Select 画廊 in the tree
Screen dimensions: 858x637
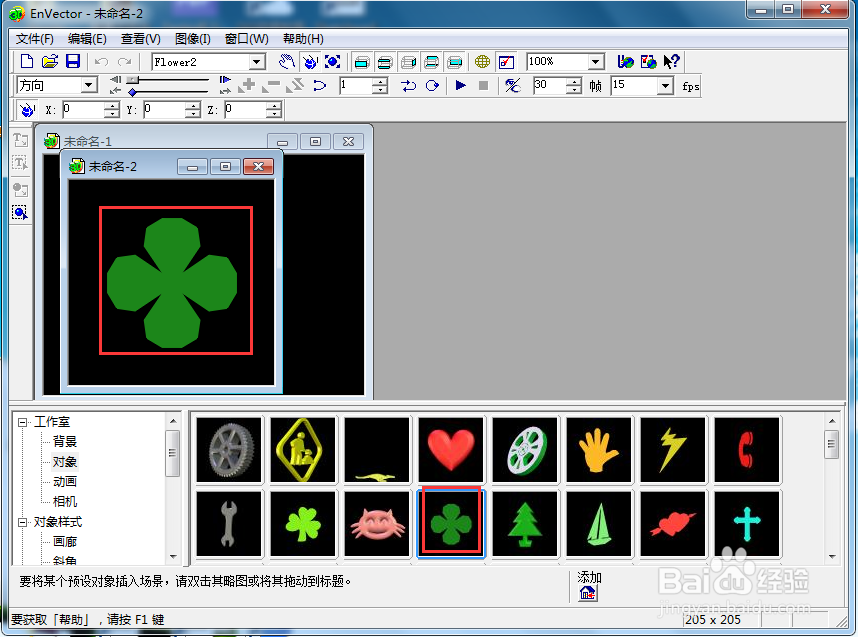(65, 542)
